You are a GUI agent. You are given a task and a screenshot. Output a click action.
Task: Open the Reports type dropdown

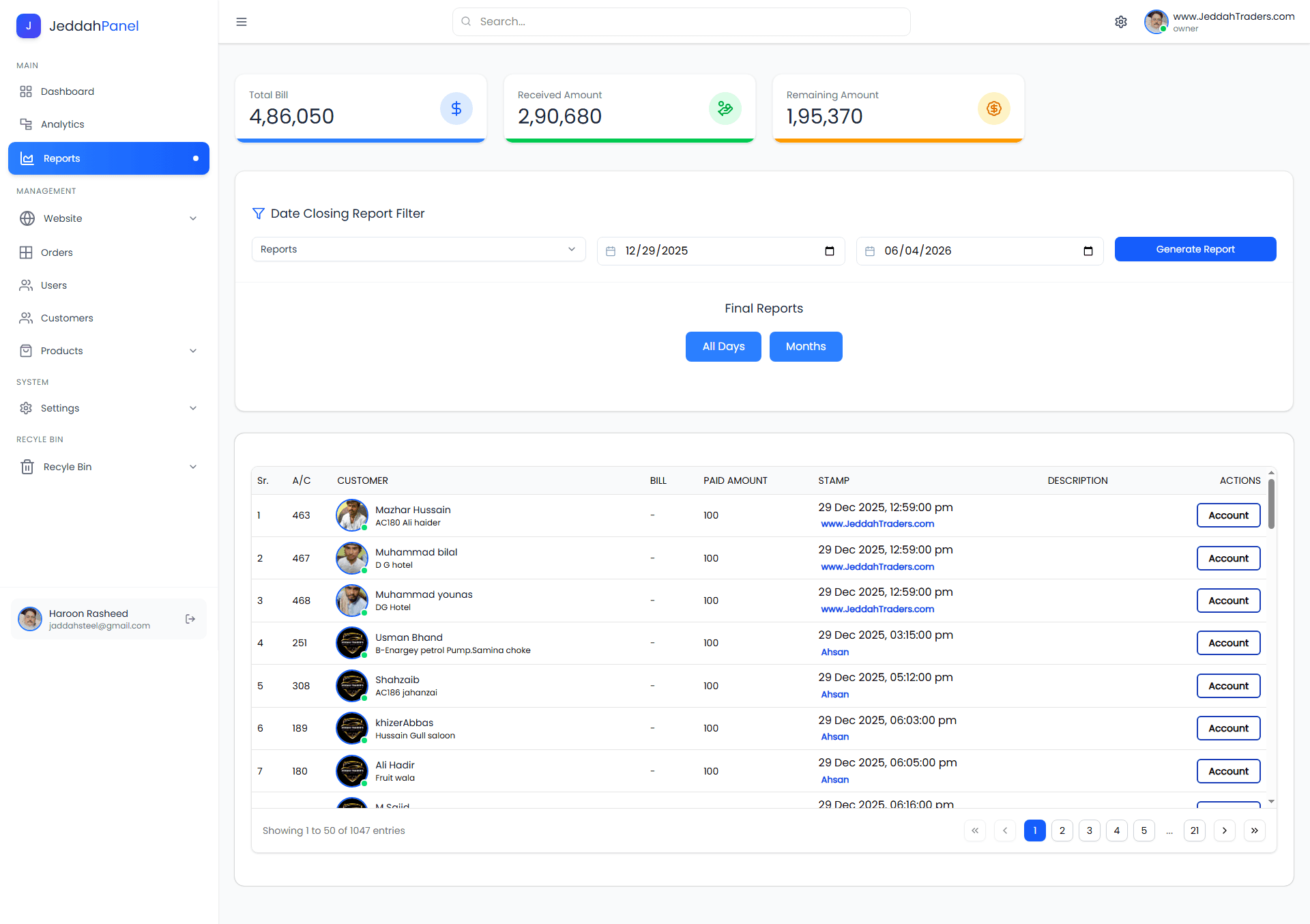419,249
